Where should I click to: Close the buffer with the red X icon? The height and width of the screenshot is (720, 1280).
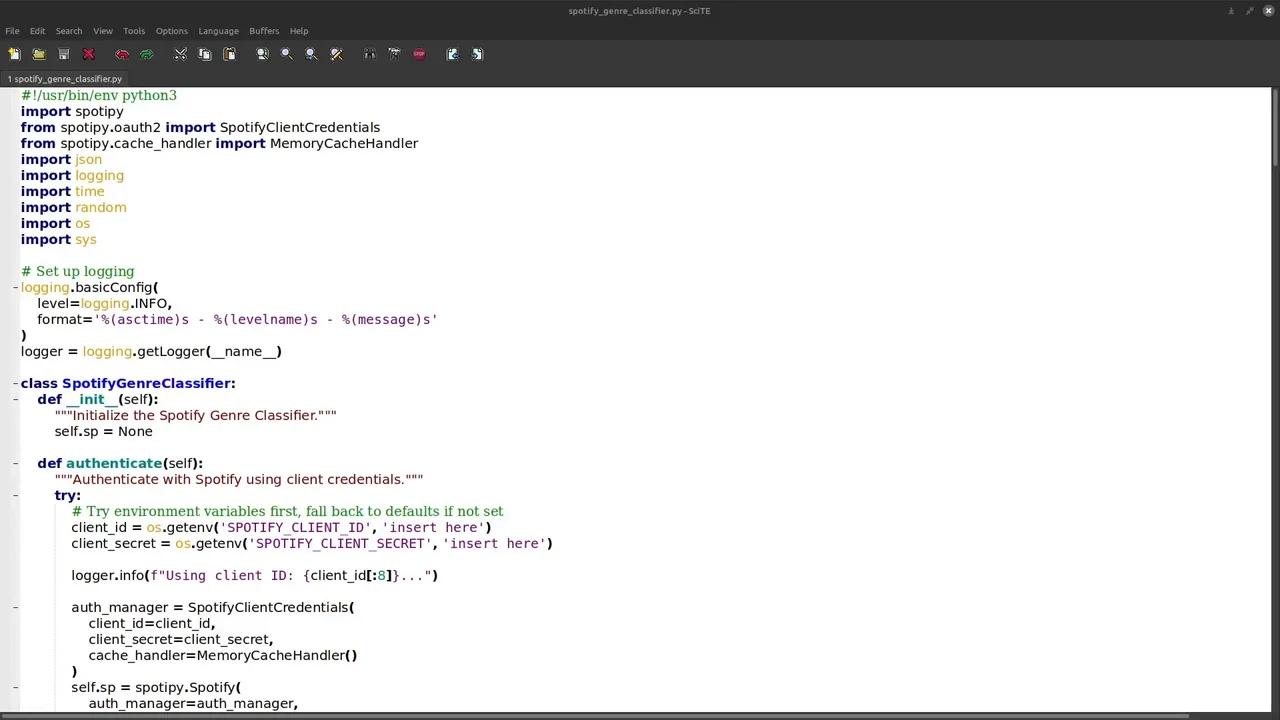click(x=88, y=54)
